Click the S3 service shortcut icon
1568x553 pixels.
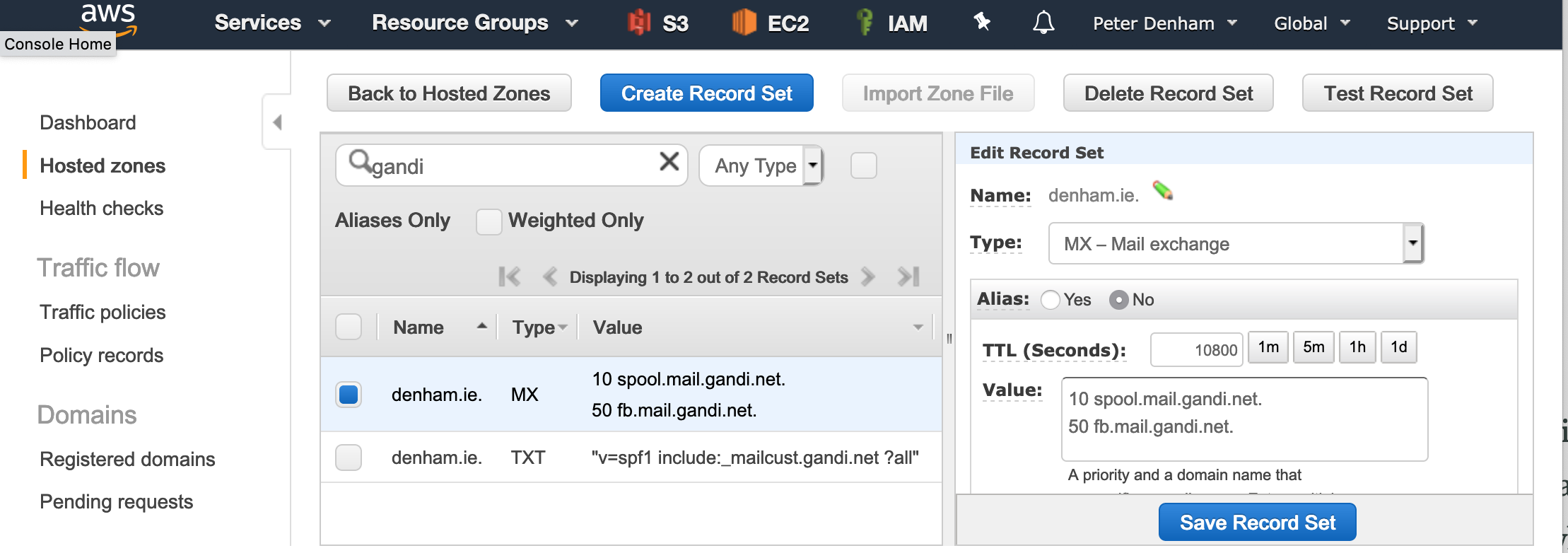point(640,23)
